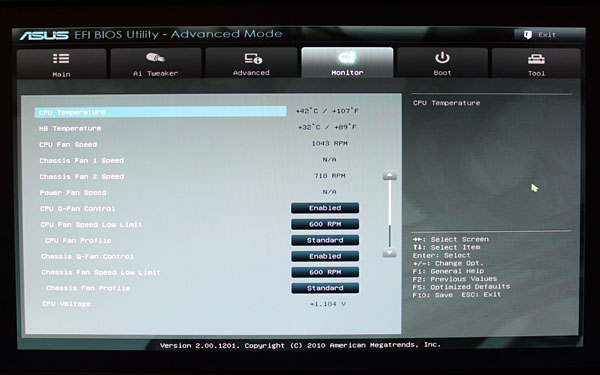This screenshot has height=375, width=600.
Task: Click the Main tab list icon
Action: (61, 59)
